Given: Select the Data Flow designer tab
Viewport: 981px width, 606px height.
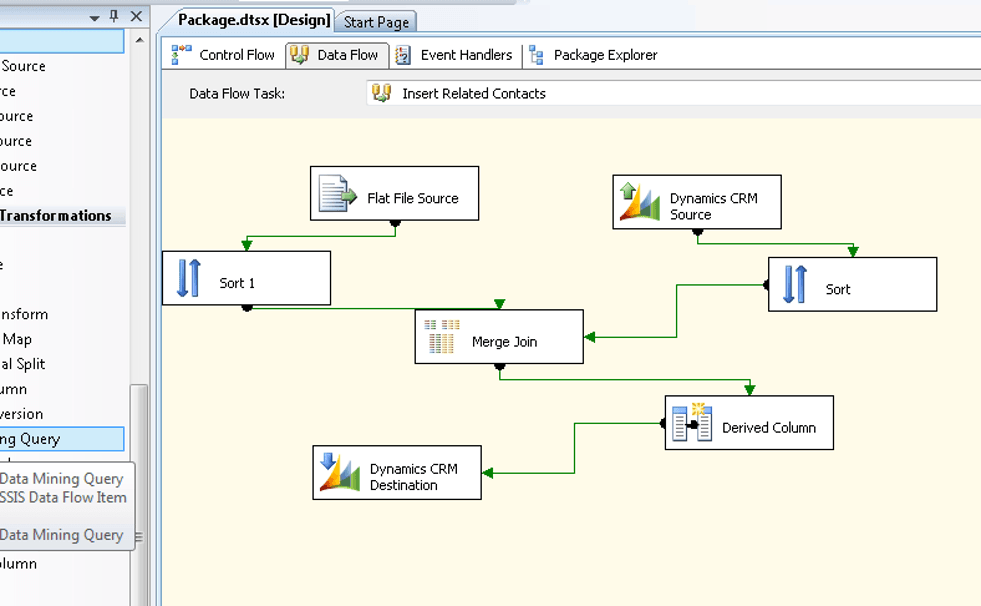Looking at the screenshot, I should click(x=337, y=55).
